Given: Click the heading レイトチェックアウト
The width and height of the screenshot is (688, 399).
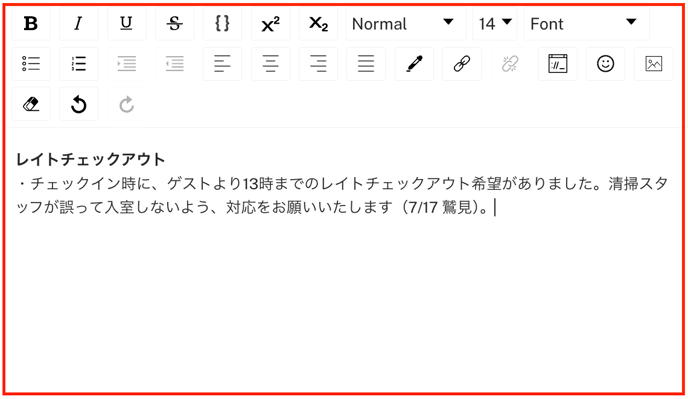Looking at the screenshot, I should [90, 159].
